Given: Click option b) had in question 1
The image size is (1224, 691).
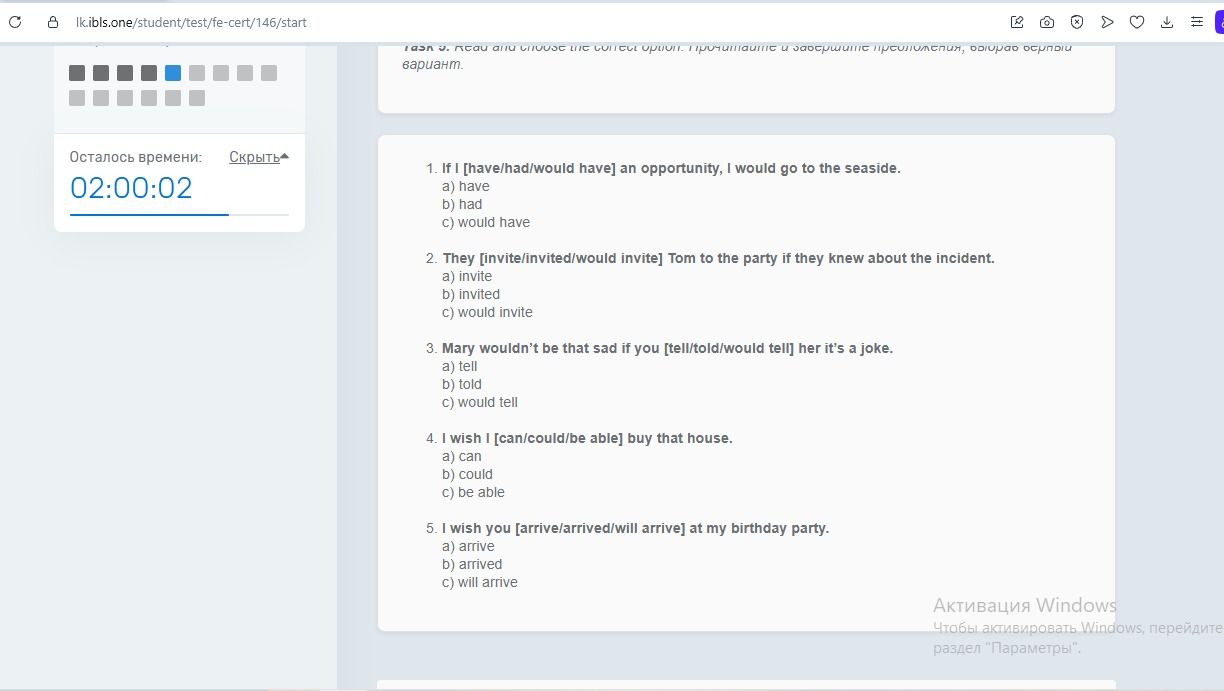Looking at the screenshot, I should point(462,204).
